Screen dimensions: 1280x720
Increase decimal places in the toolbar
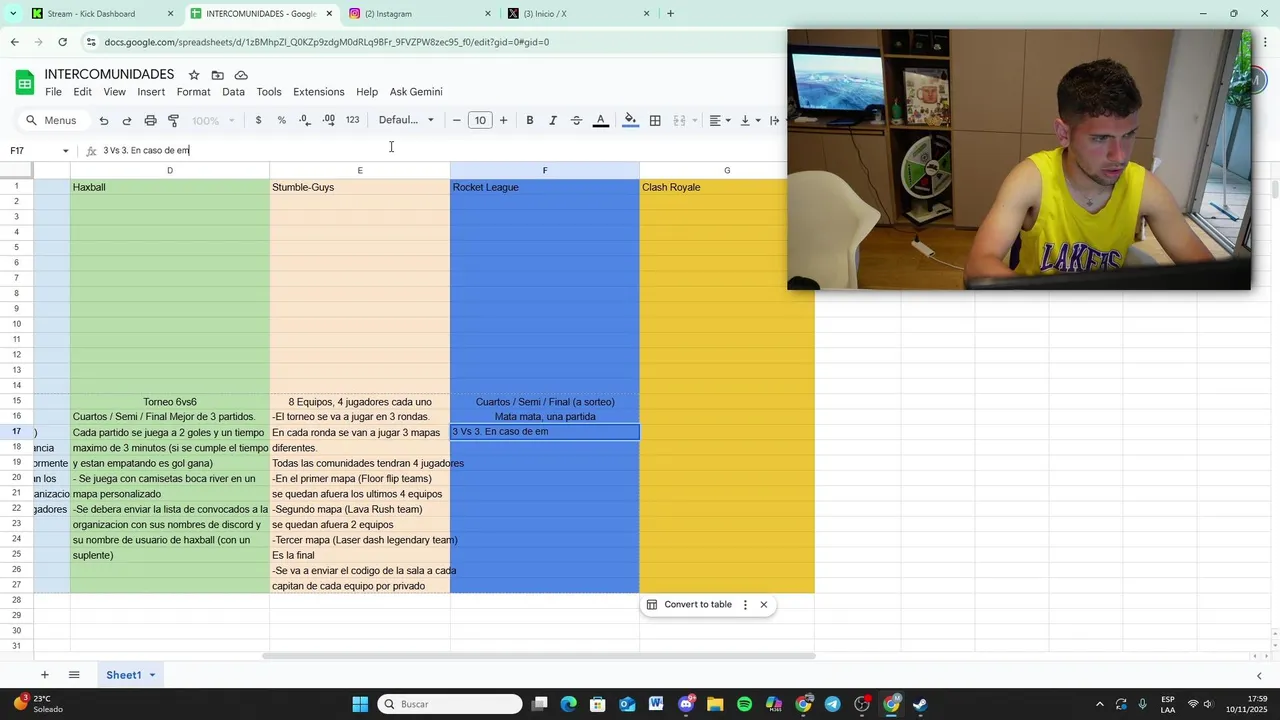tap(329, 120)
